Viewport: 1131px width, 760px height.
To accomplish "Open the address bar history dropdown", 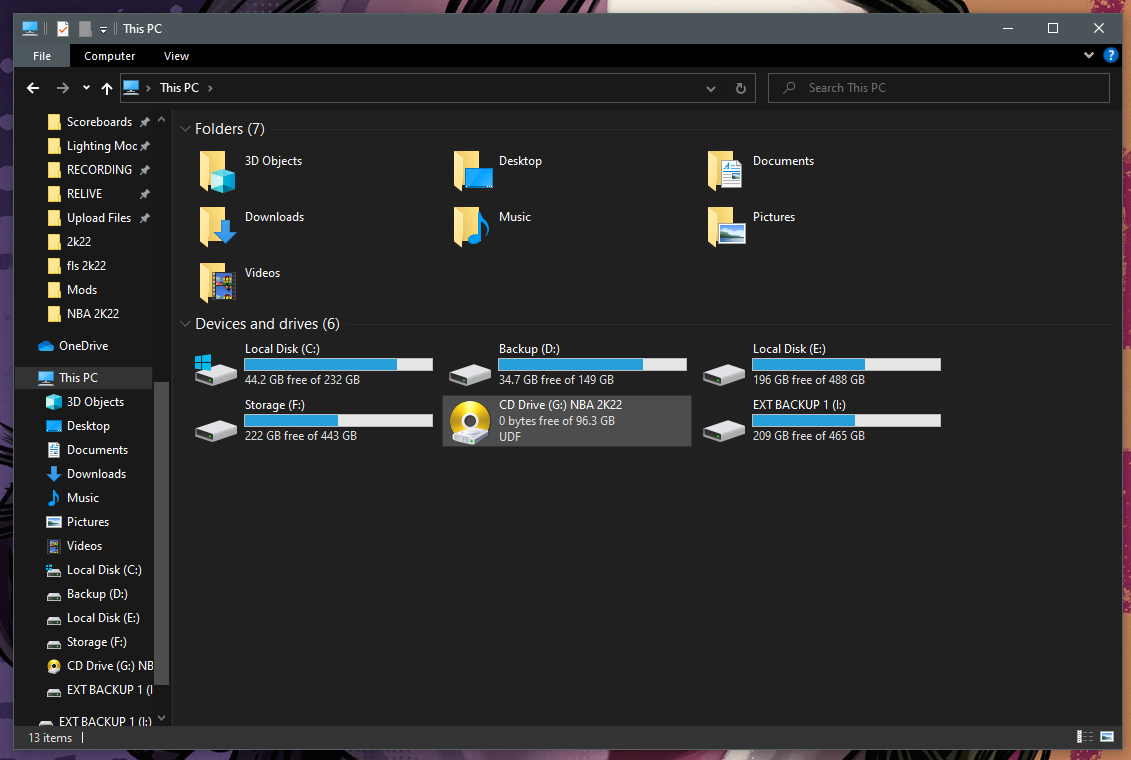I will pos(711,89).
